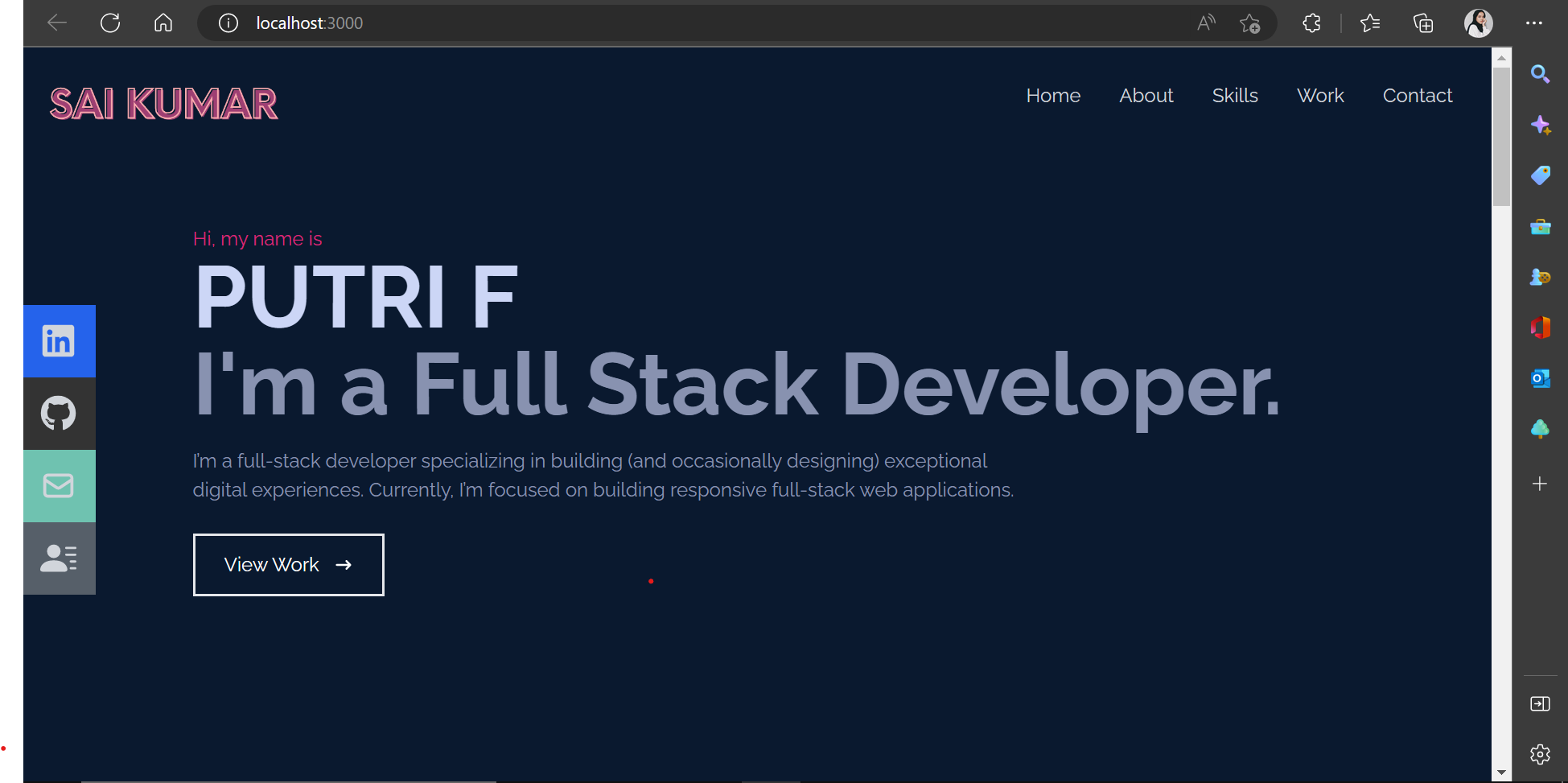This screenshot has height=783, width=1568.
Task: Open Outlook from the Edge sidebar
Action: [1541, 378]
